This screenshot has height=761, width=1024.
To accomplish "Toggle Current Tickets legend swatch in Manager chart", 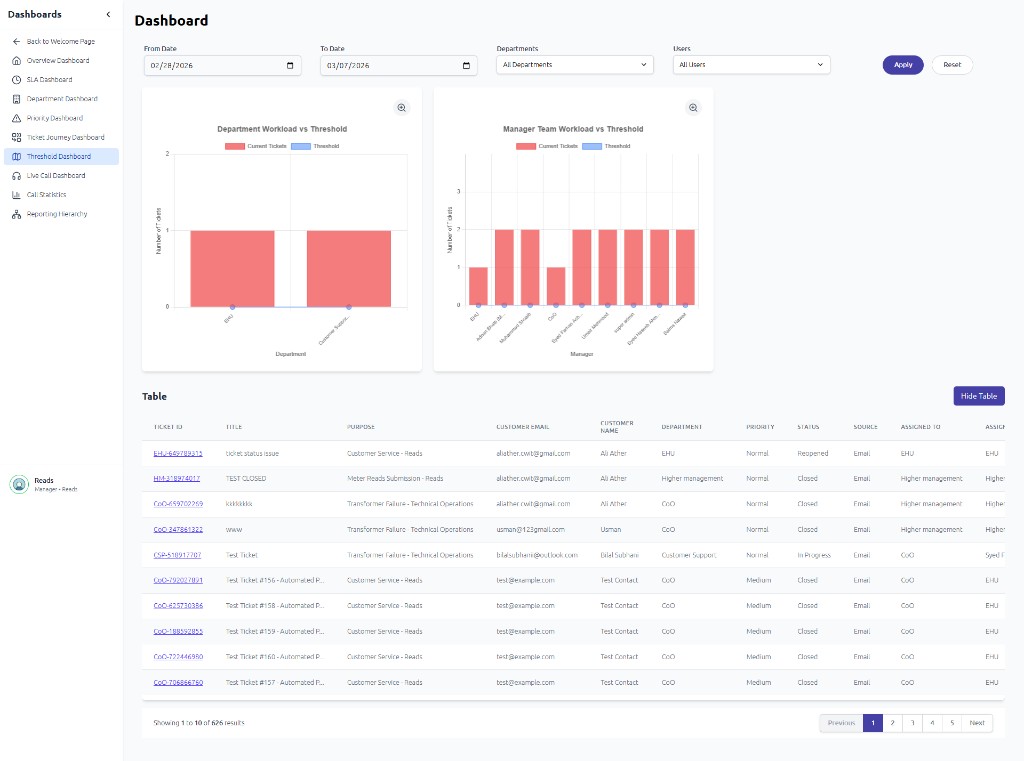I will click(526, 146).
